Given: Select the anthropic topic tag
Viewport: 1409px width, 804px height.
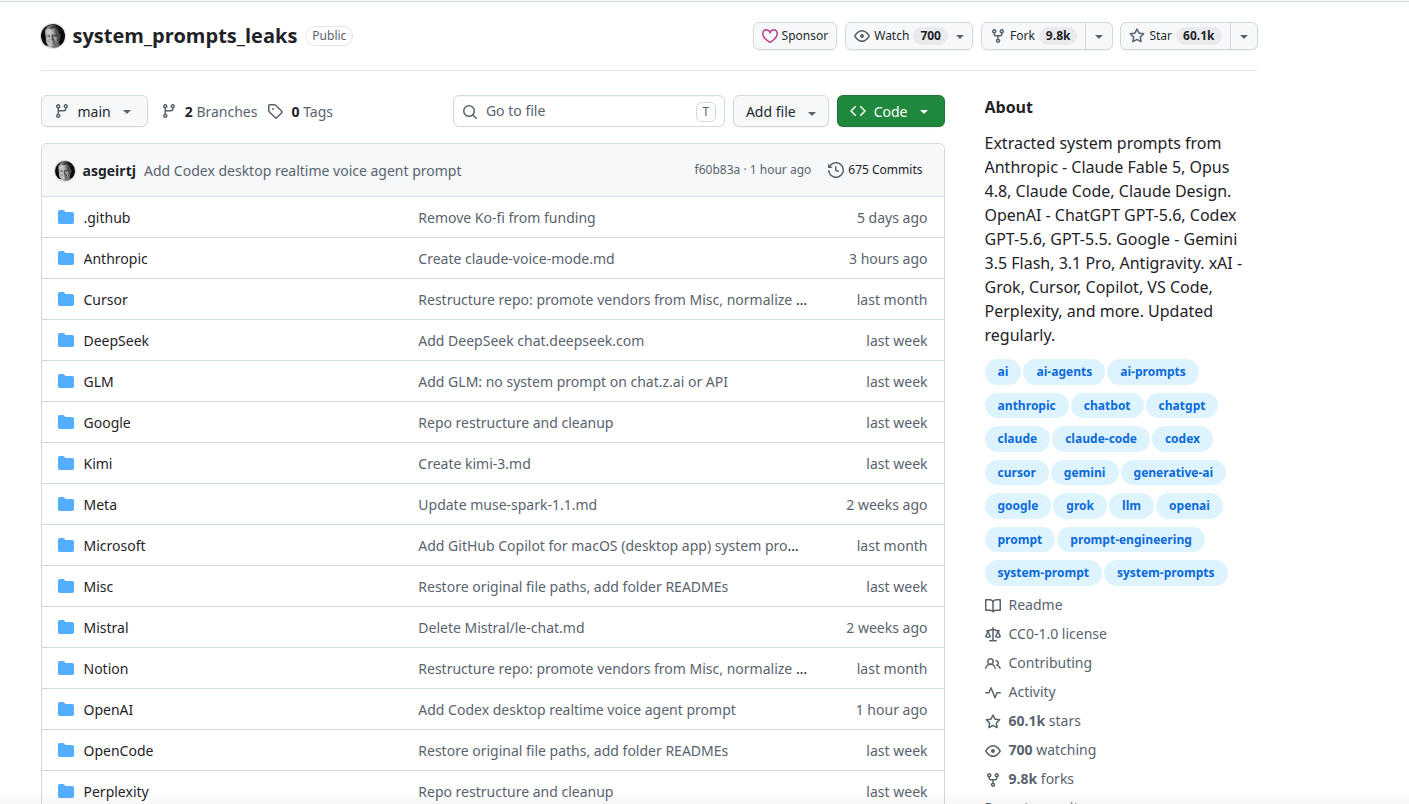Looking at the screenshot, I should pos(1026,406).
